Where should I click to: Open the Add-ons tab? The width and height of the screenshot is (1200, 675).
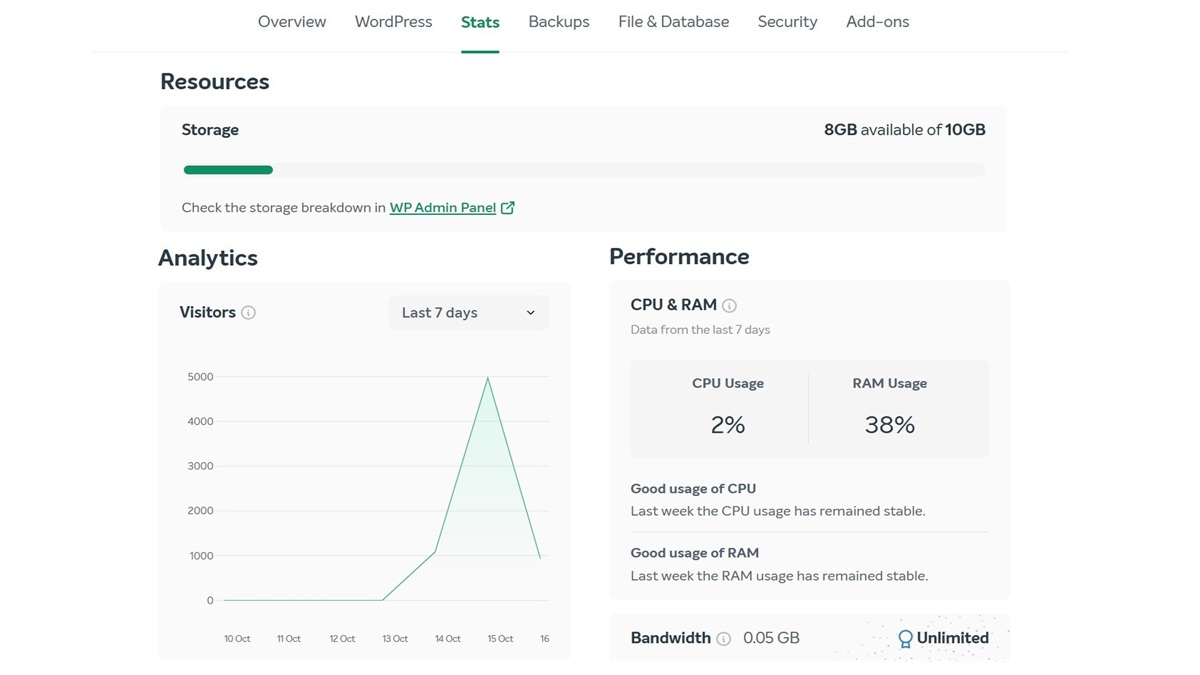click(x=877, y=21)
